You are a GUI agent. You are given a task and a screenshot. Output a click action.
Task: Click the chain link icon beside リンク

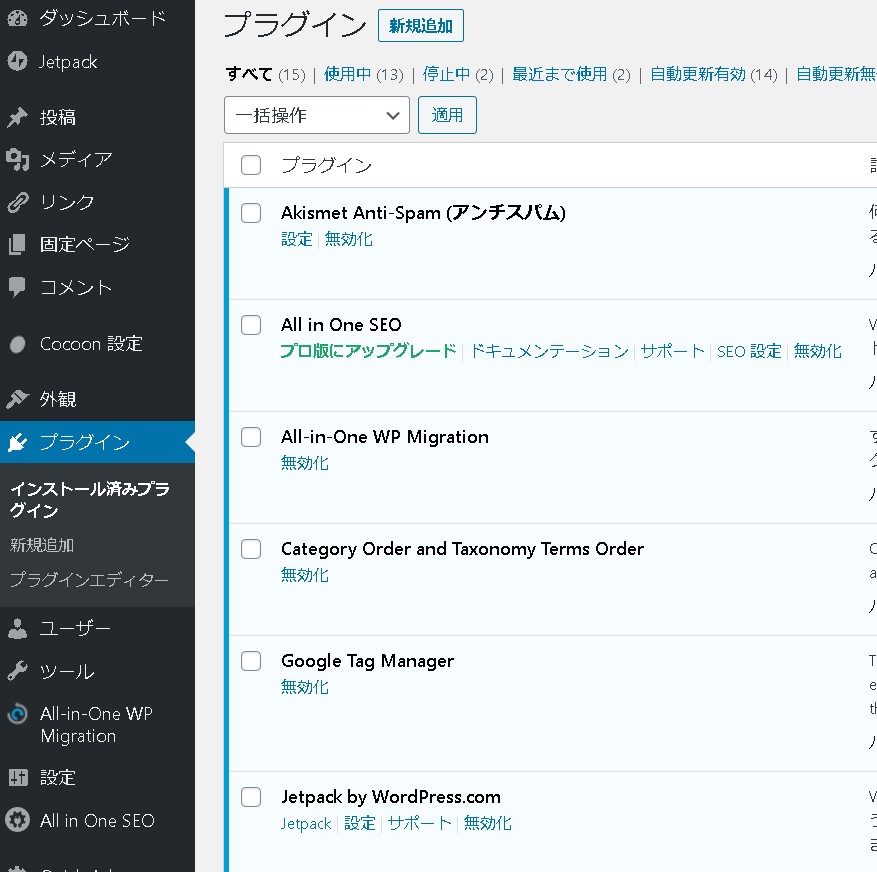click(17, 202)
